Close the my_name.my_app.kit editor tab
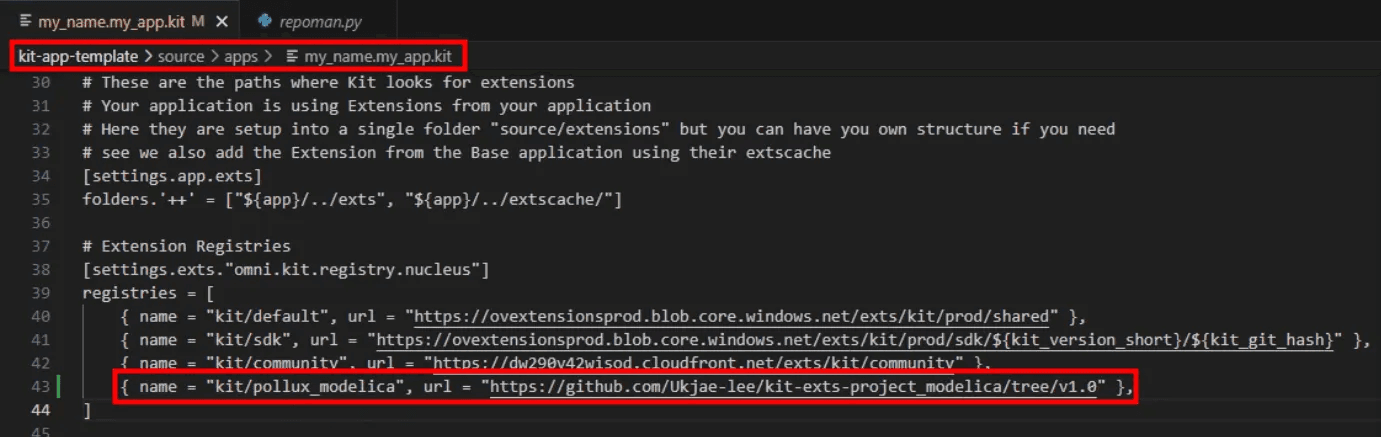Viewport: 1381px width, 437px height. [x=221, y=20]
